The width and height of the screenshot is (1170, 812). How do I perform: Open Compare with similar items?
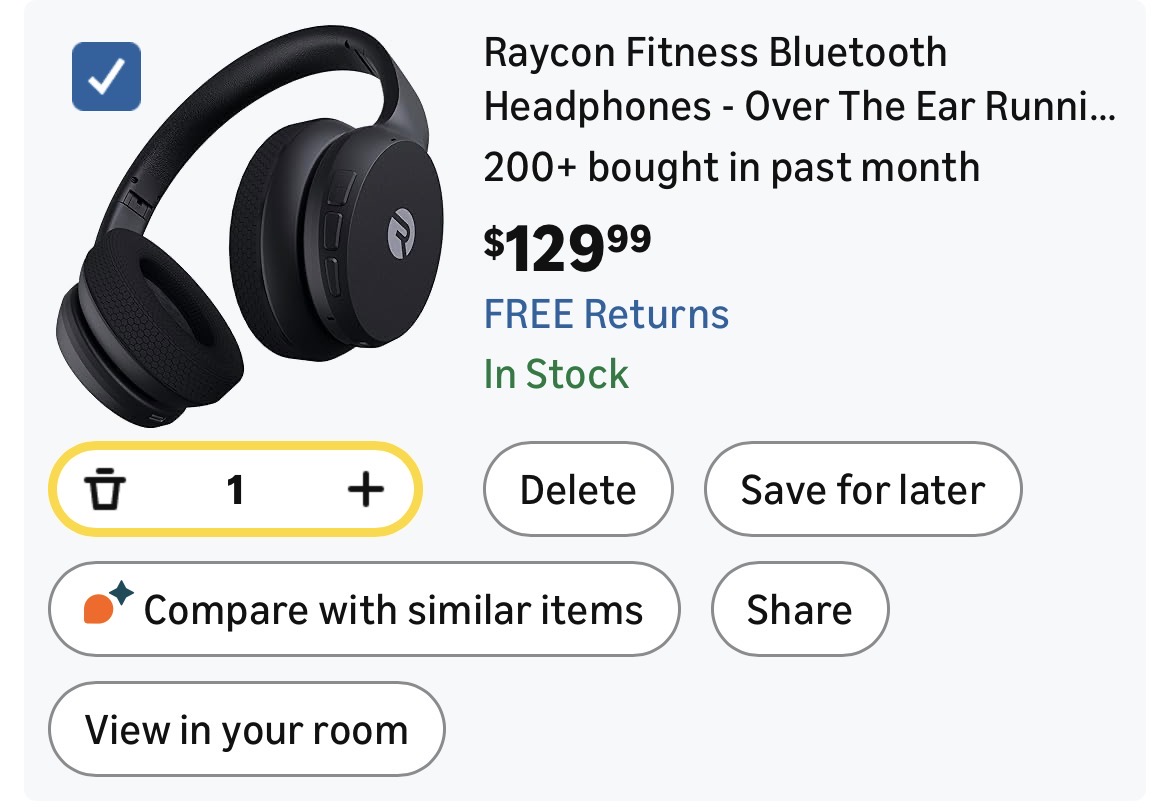coord(364,609)
